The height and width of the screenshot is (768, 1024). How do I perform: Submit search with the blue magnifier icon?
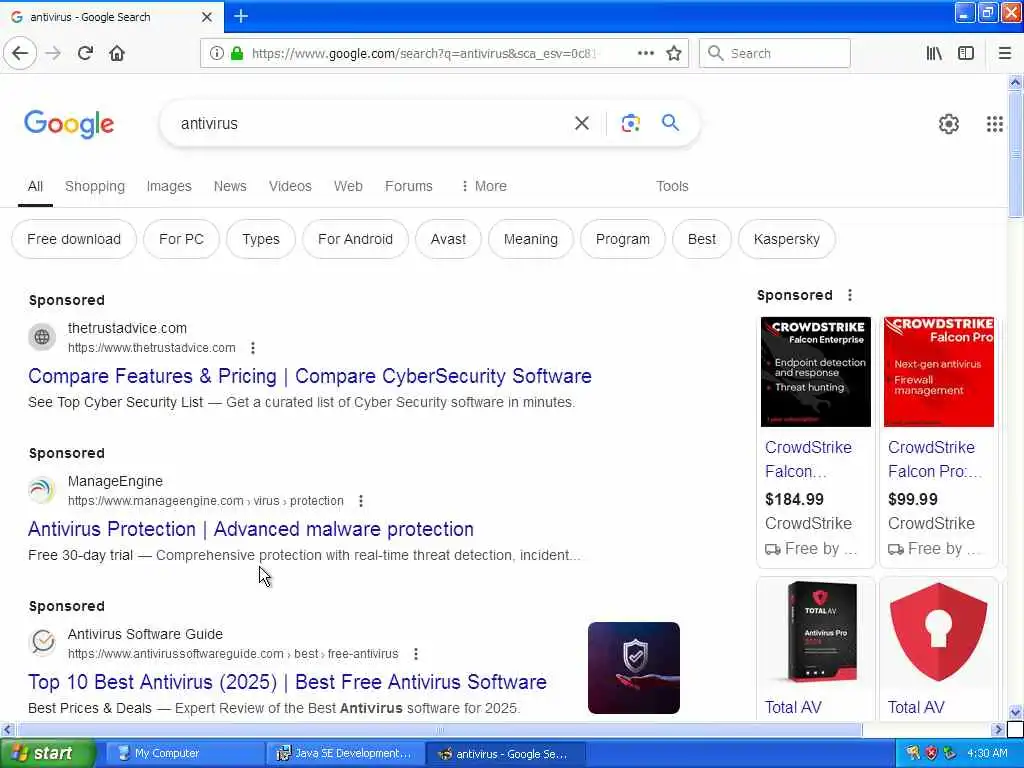(x=670, y=122)
